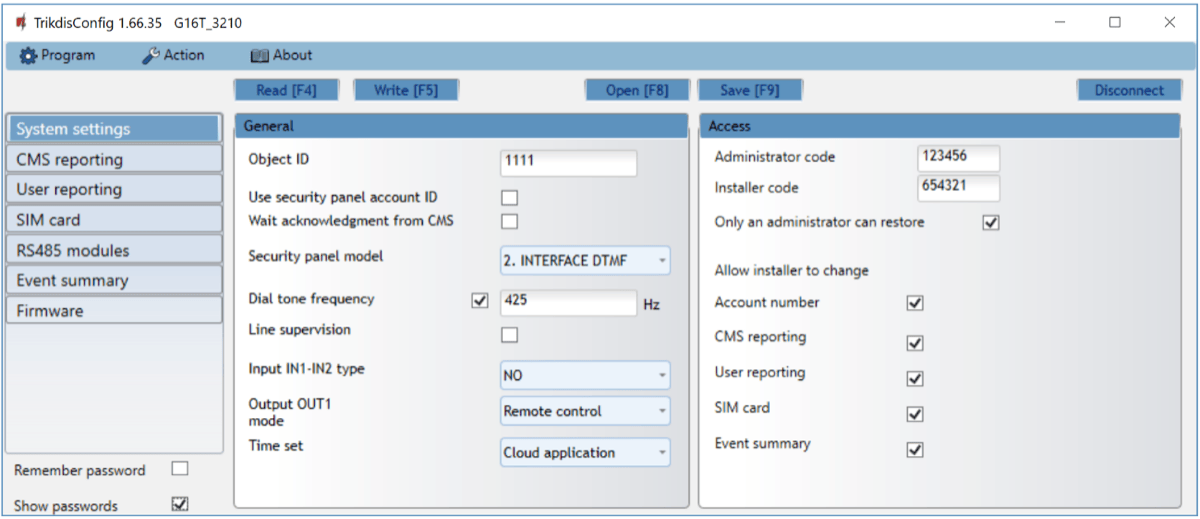Click Save [F9] to save configuration
This screenshot has height=519, width=1200.
[x=749, y=90]
